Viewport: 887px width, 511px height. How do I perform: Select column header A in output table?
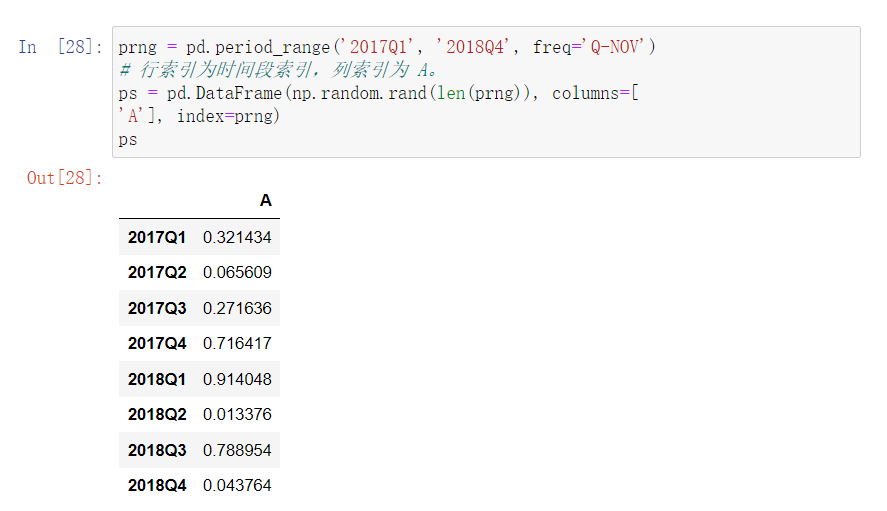[x=265, y=200]
